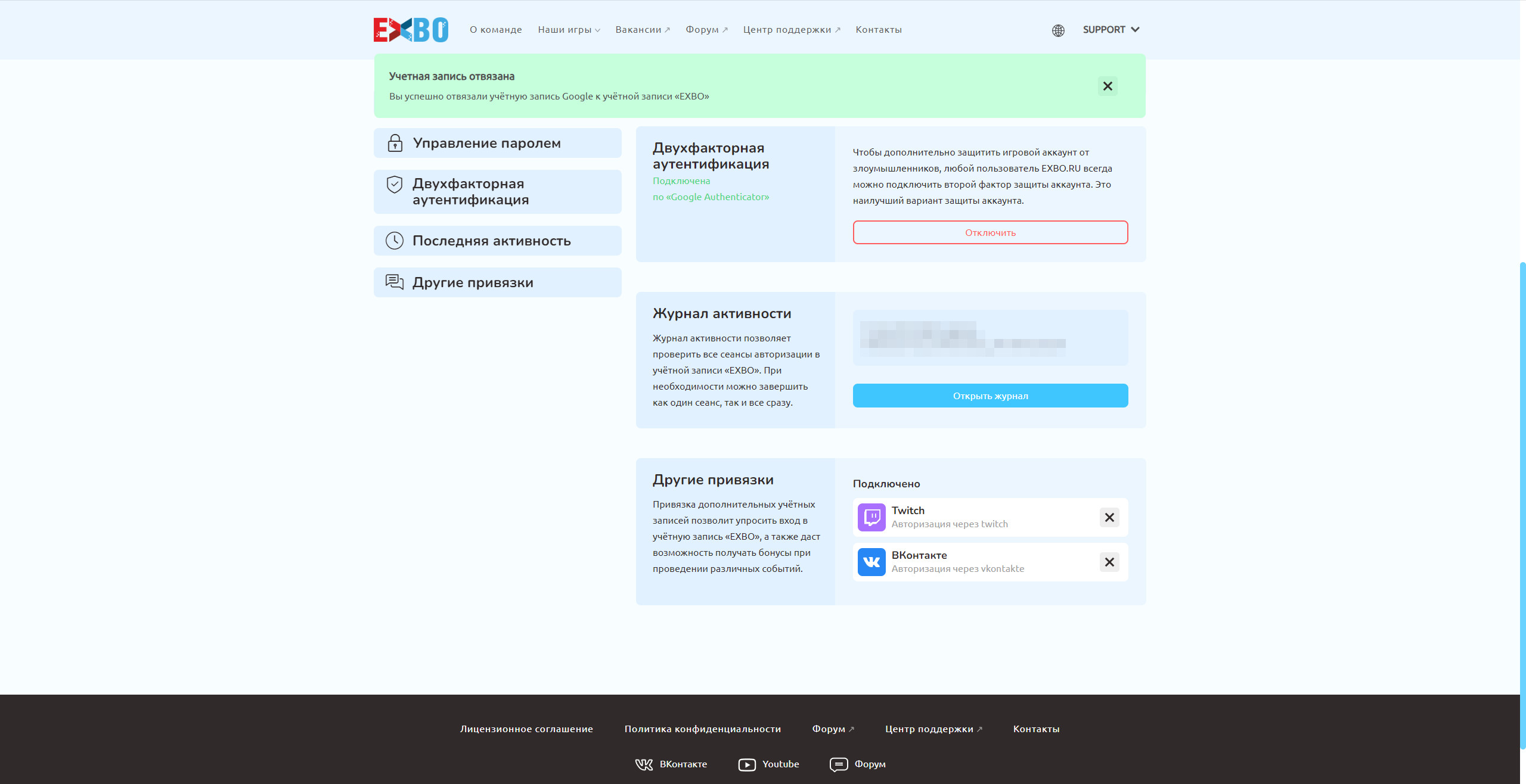
Task: Click the Управление паролем section tab
Action: pyautogui.click(x=498, y=143)
